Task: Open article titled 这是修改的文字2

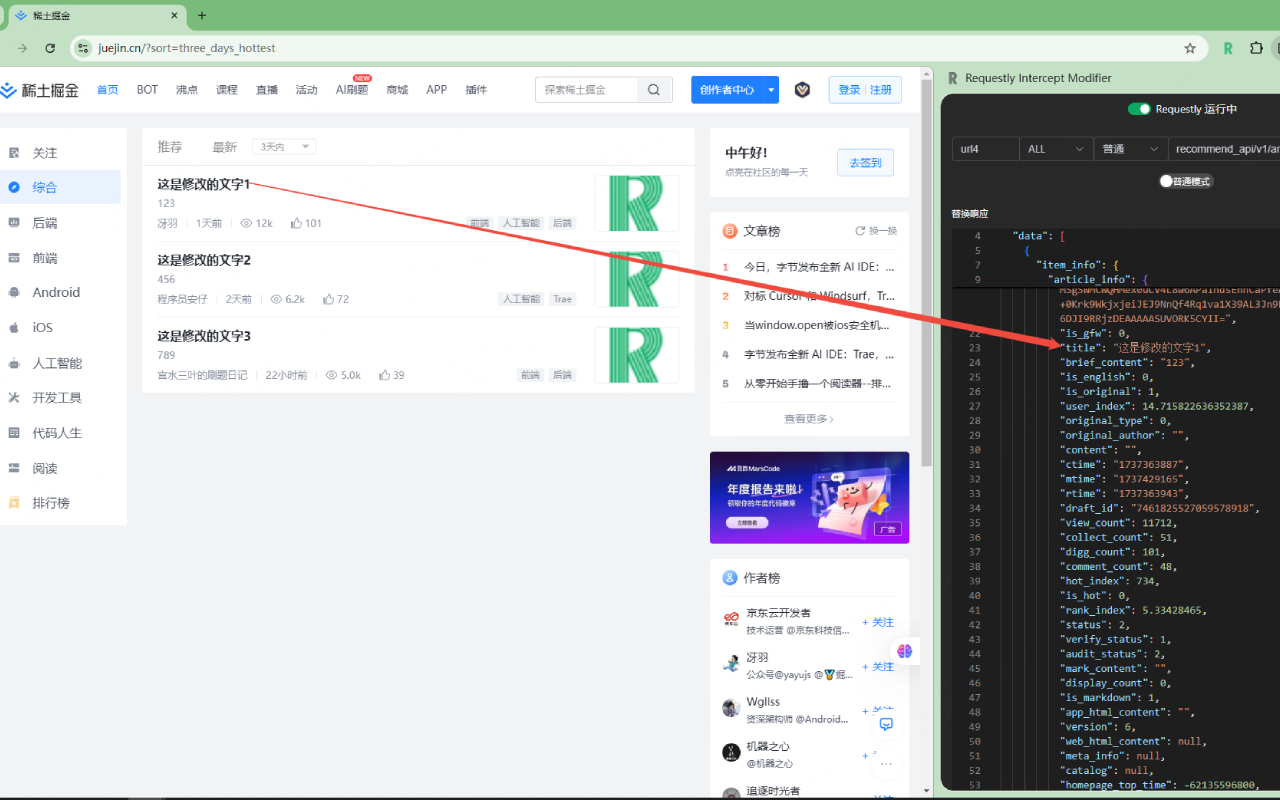Action: coord(204,260)
